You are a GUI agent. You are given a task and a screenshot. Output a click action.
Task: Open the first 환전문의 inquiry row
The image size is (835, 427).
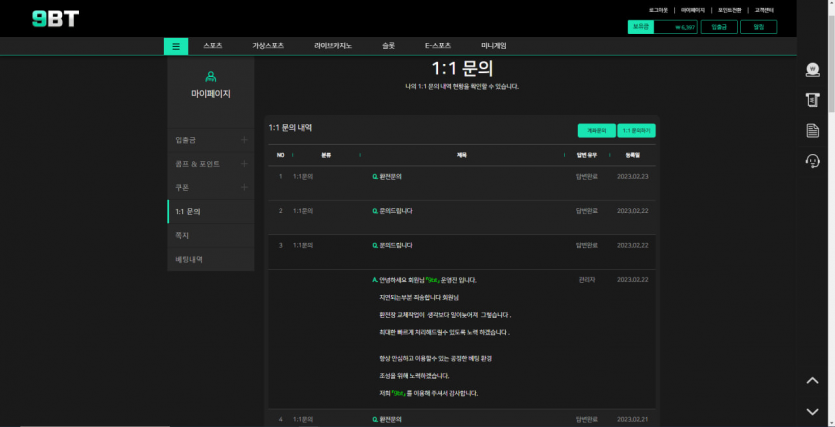[387, 176]
